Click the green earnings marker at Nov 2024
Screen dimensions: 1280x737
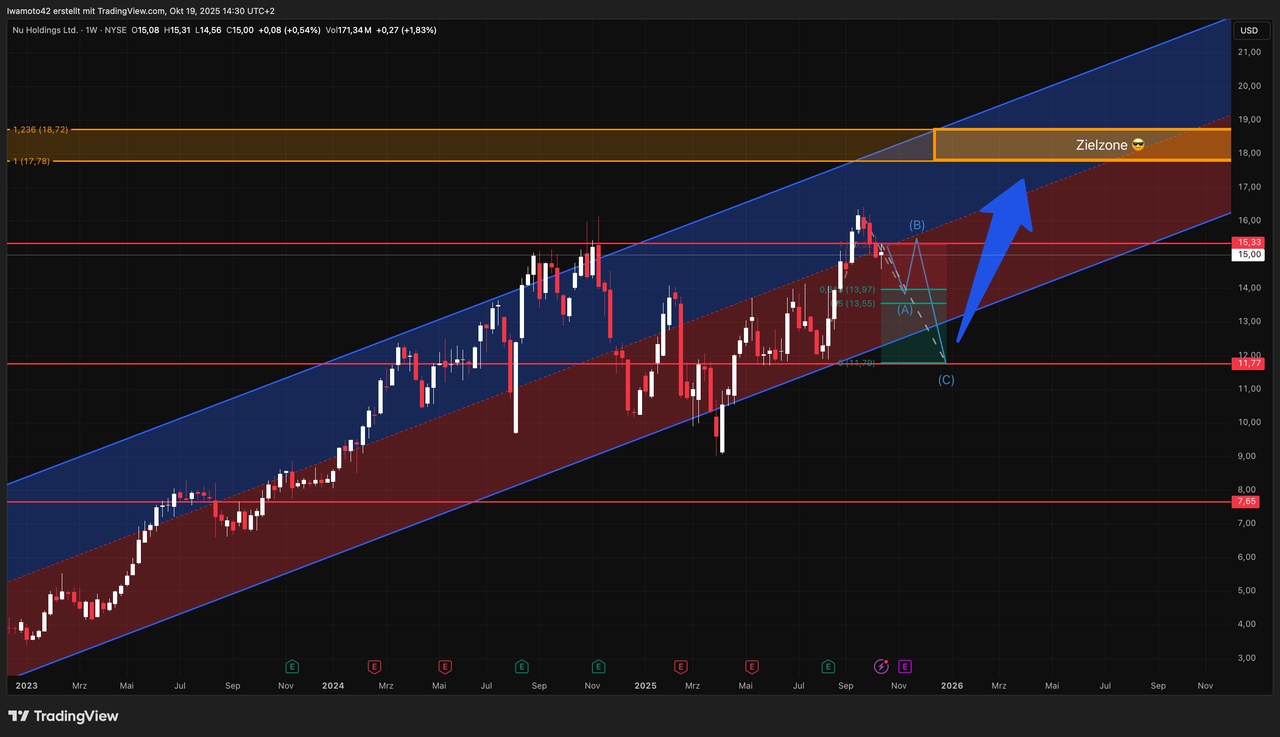tap(598, 666)
